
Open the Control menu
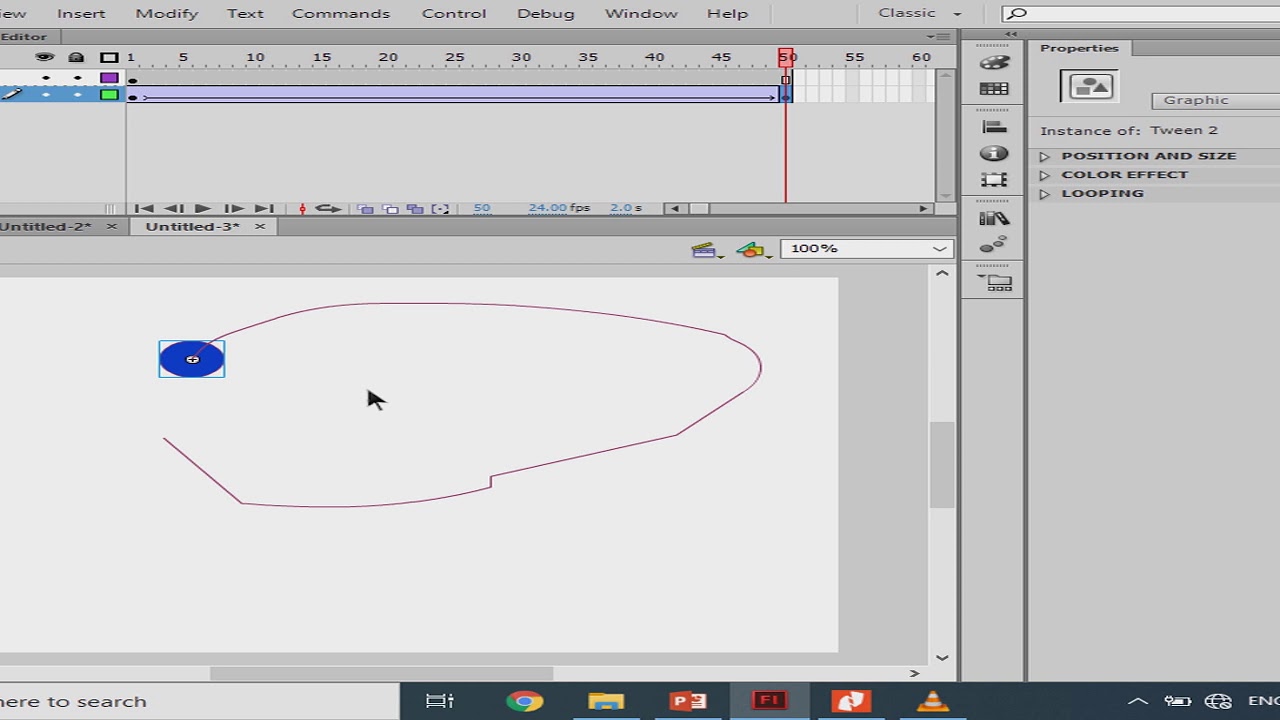coord(454,13)
